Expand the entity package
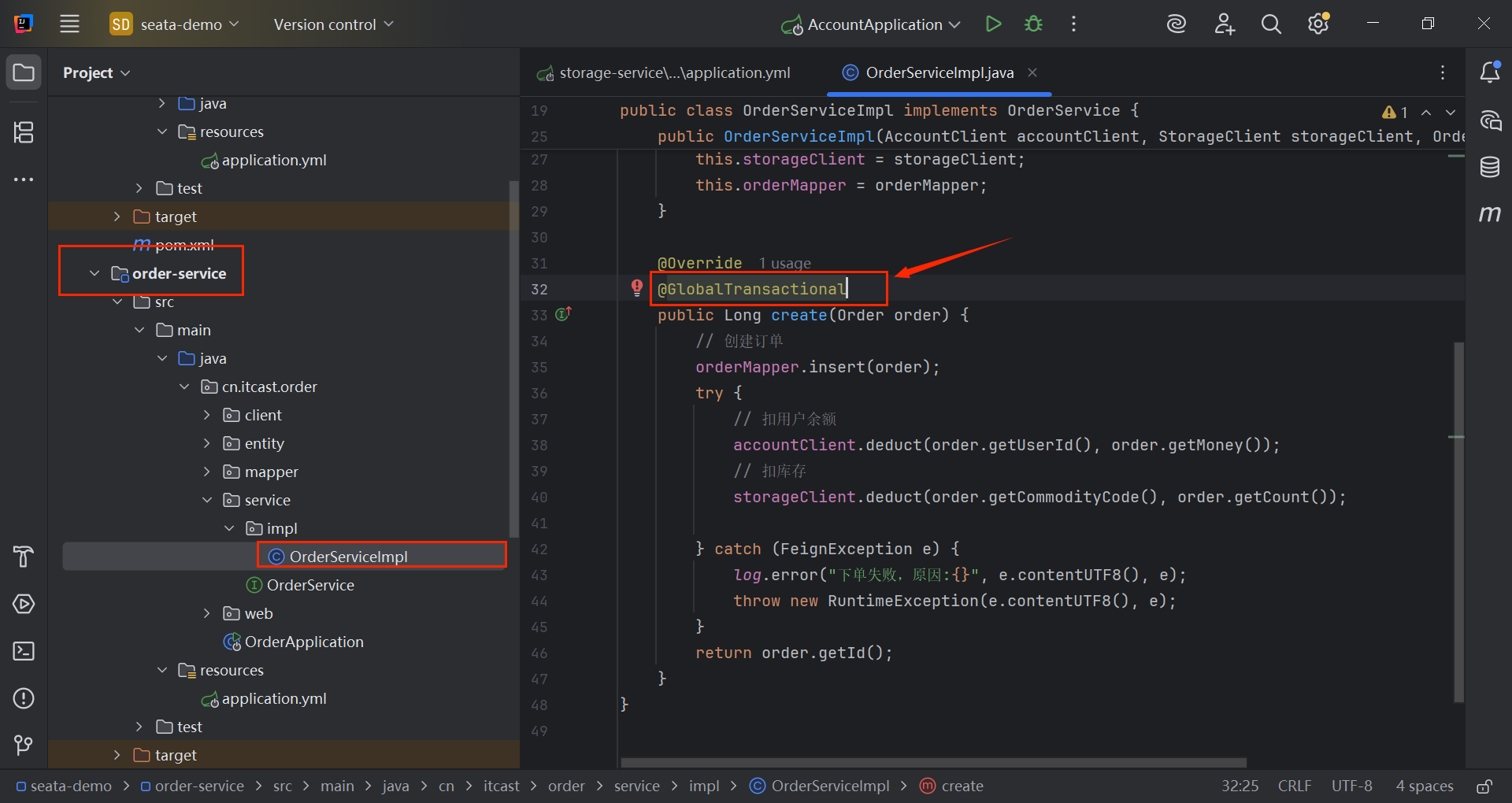This screenshot has width=1512, height=803. (207, 443)
